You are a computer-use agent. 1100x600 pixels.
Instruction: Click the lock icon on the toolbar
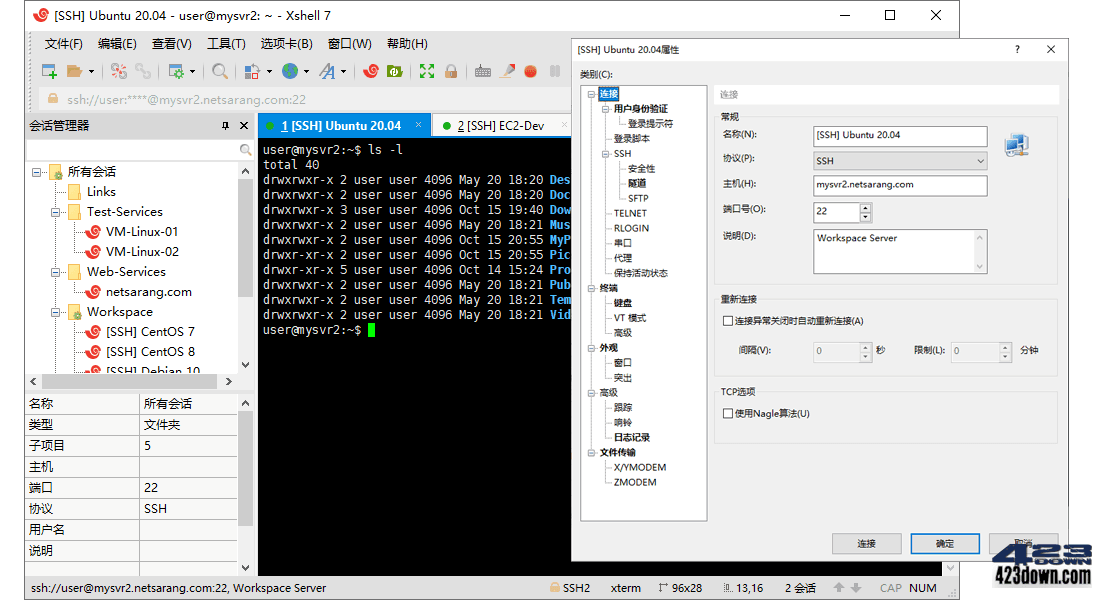click(x=449, y=71)
